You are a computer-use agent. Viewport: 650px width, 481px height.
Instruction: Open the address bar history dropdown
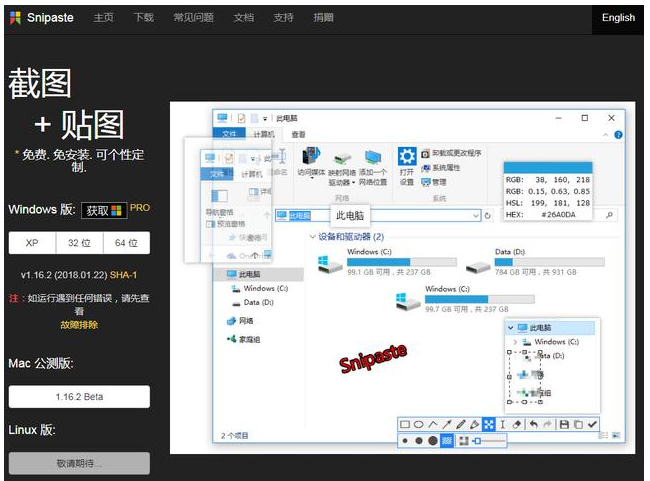coord(475,216)
